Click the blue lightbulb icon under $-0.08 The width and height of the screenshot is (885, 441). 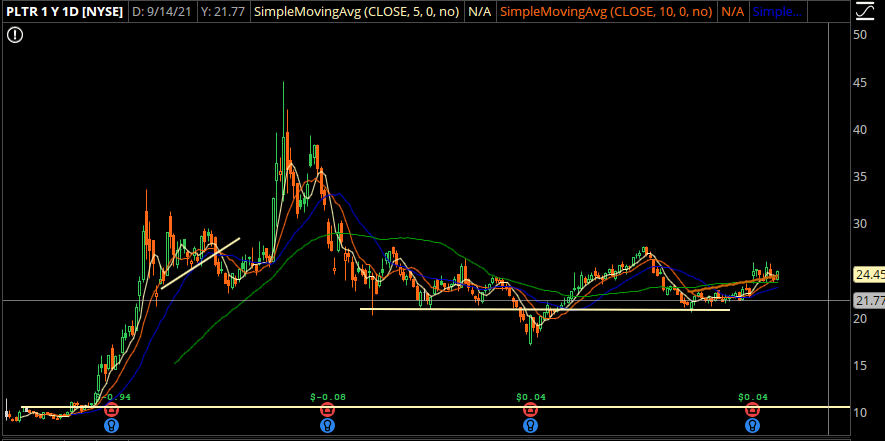tap(327, 425)
